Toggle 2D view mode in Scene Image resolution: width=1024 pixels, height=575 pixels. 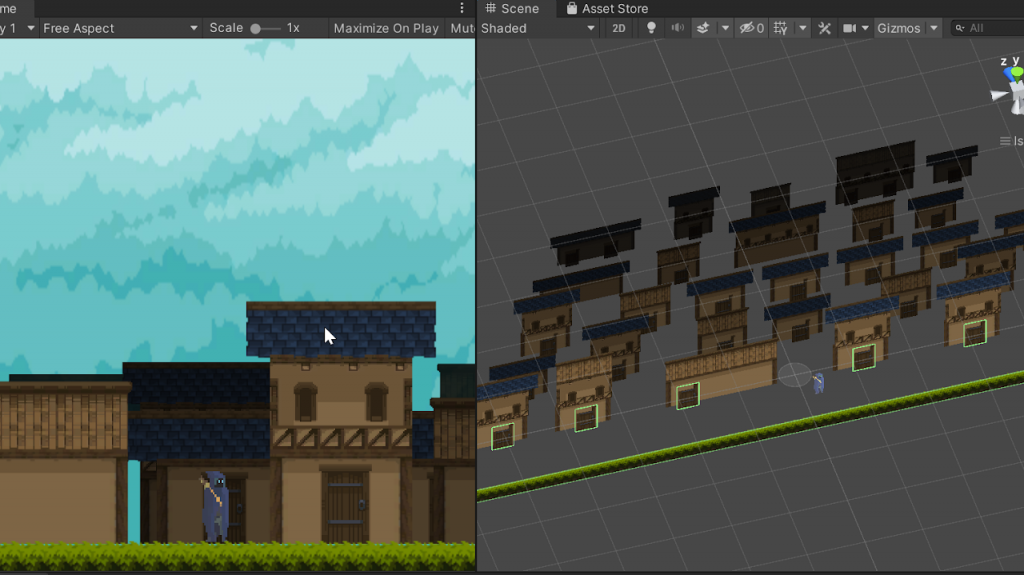tap(618, 28)
